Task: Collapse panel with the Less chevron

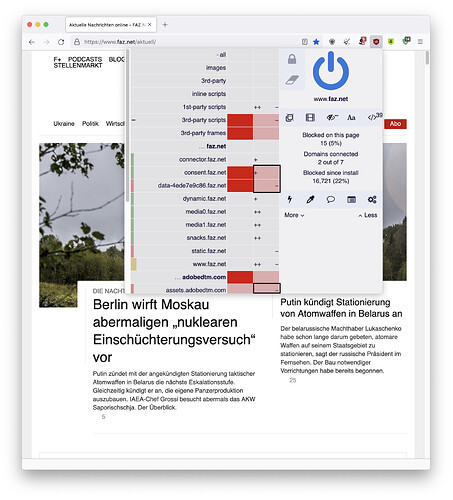Action: click(368, 215)
